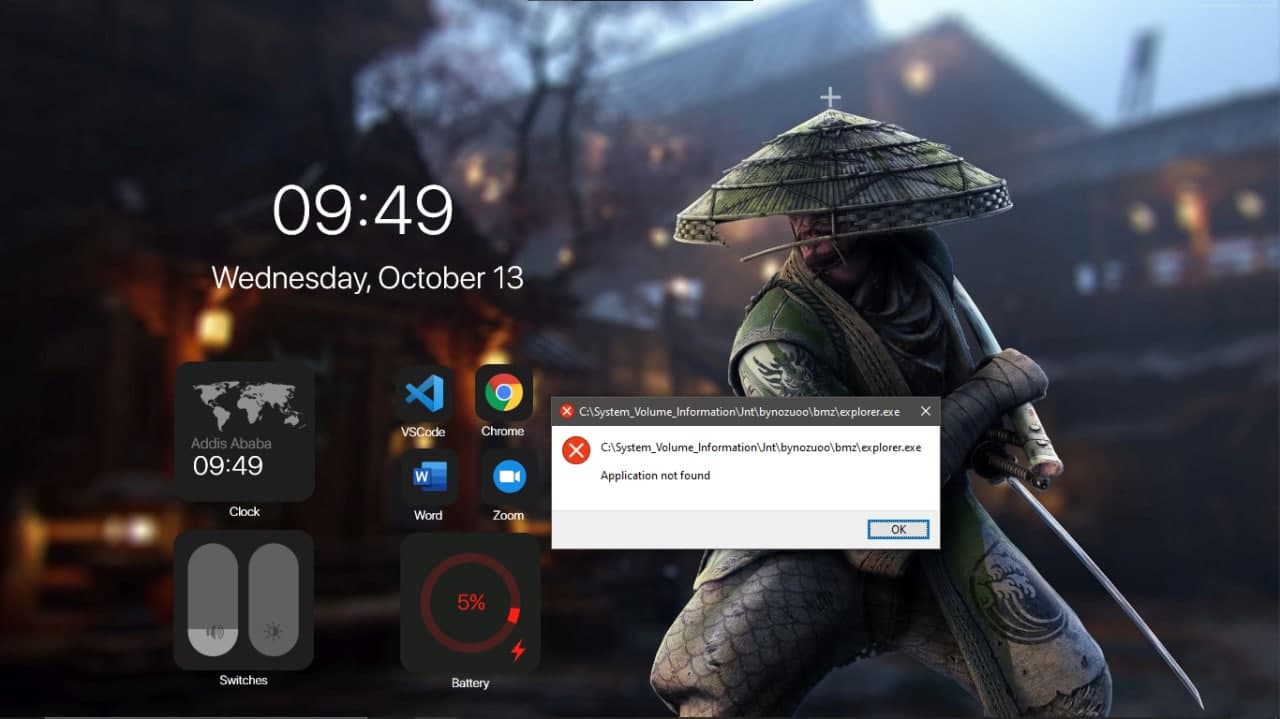The image size is (1280, 719).
Task: Close the explorer.exe error dialog
Action: tap(925, 411)
